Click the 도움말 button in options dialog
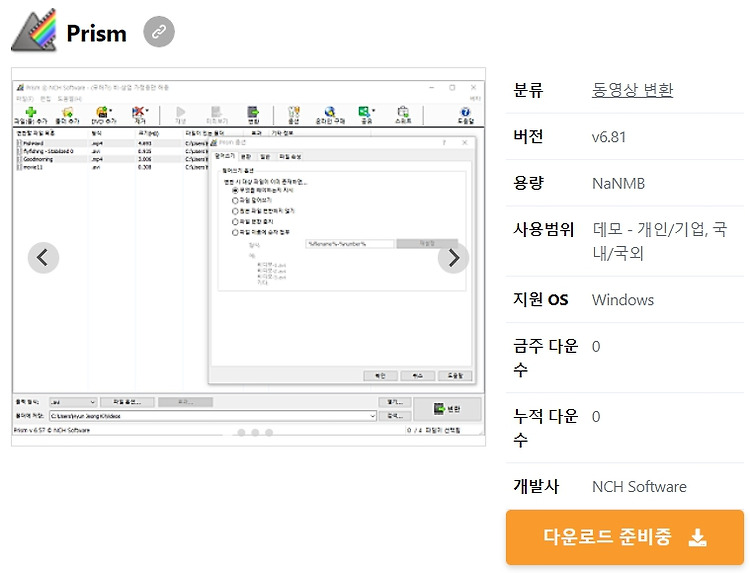The height and width of the screenshot is (573, 750). coord(455,375)
